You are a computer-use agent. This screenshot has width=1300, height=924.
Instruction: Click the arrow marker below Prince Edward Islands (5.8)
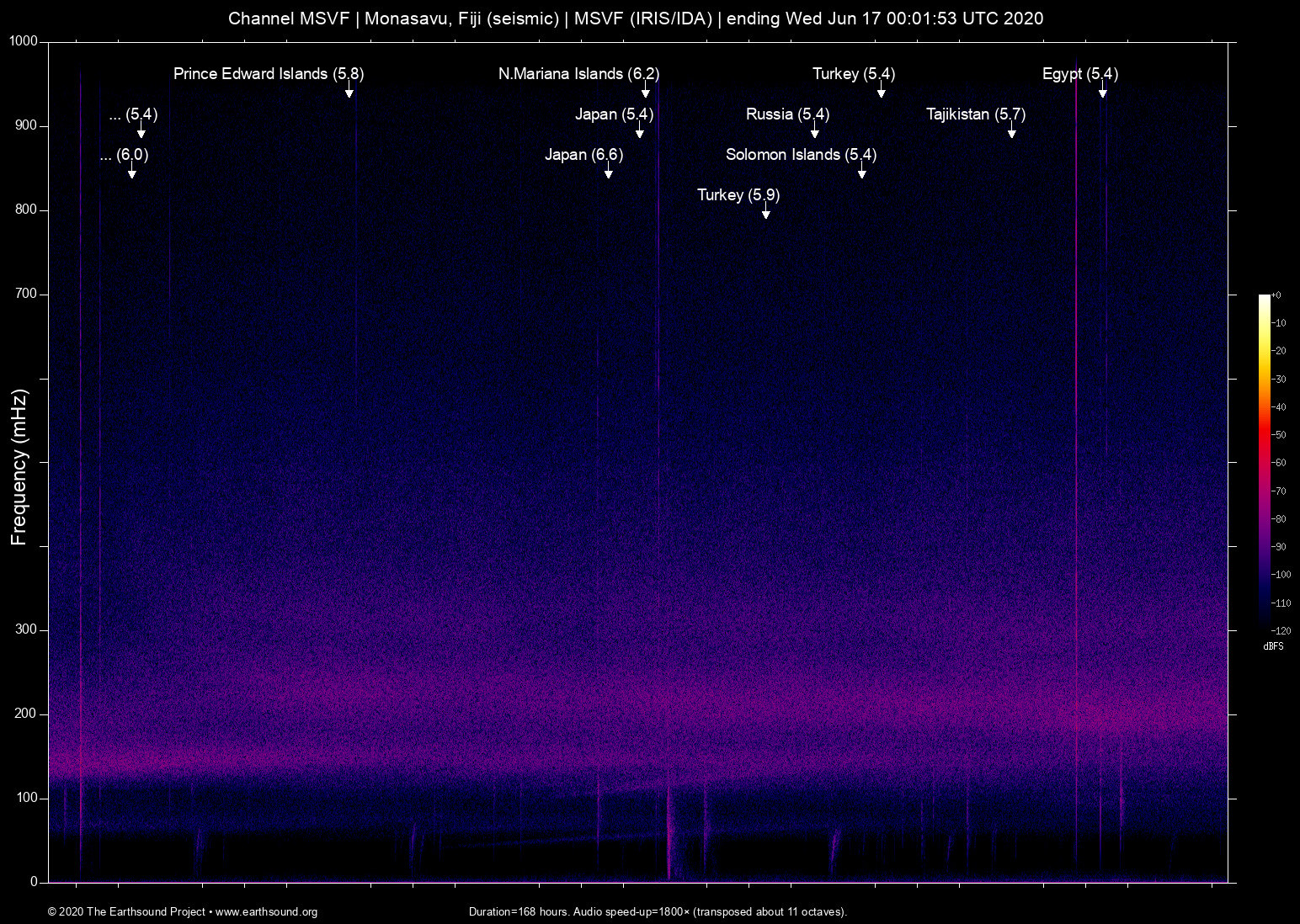coord(349,91)
